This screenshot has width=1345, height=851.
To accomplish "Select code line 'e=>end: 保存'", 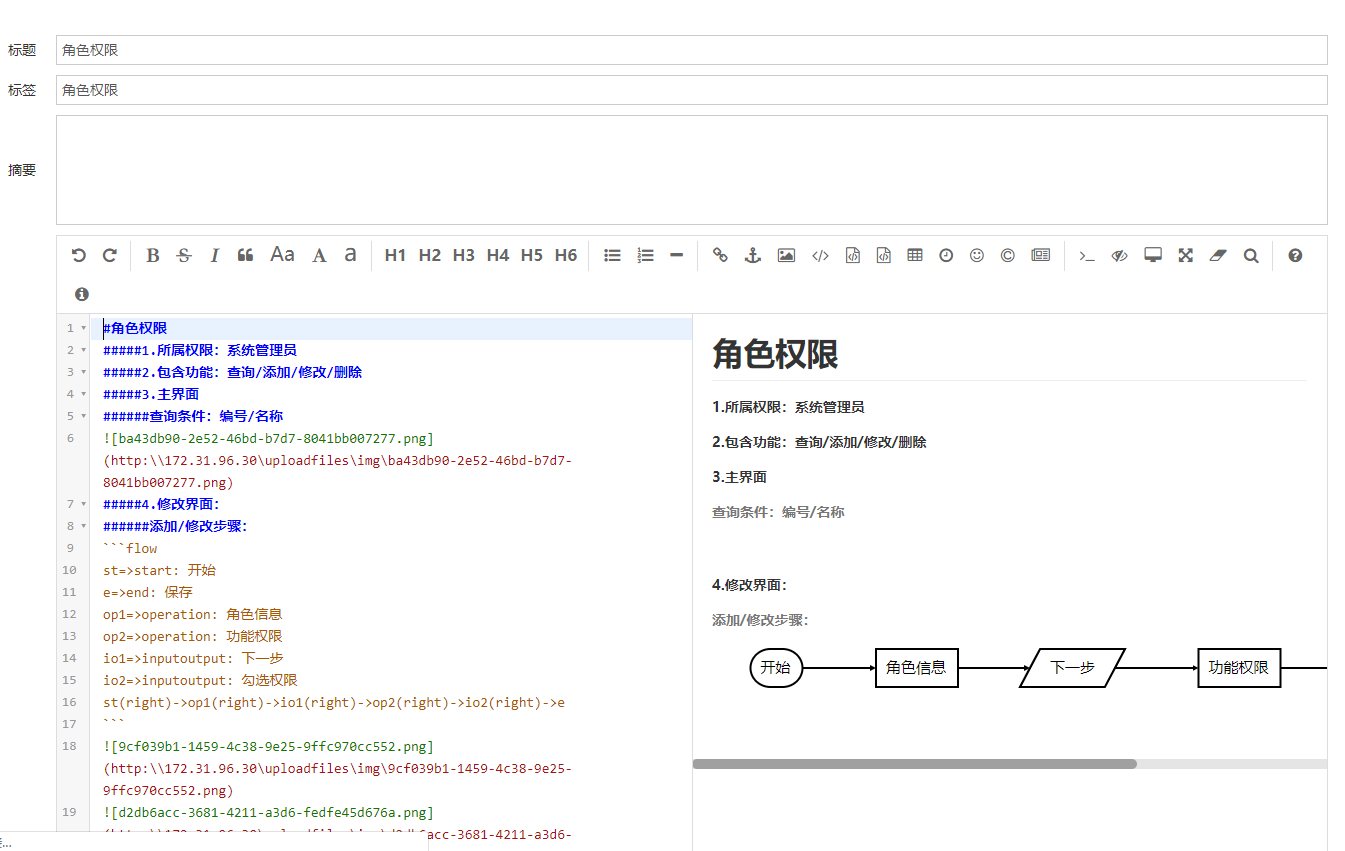I will click(x=148, y=593).
